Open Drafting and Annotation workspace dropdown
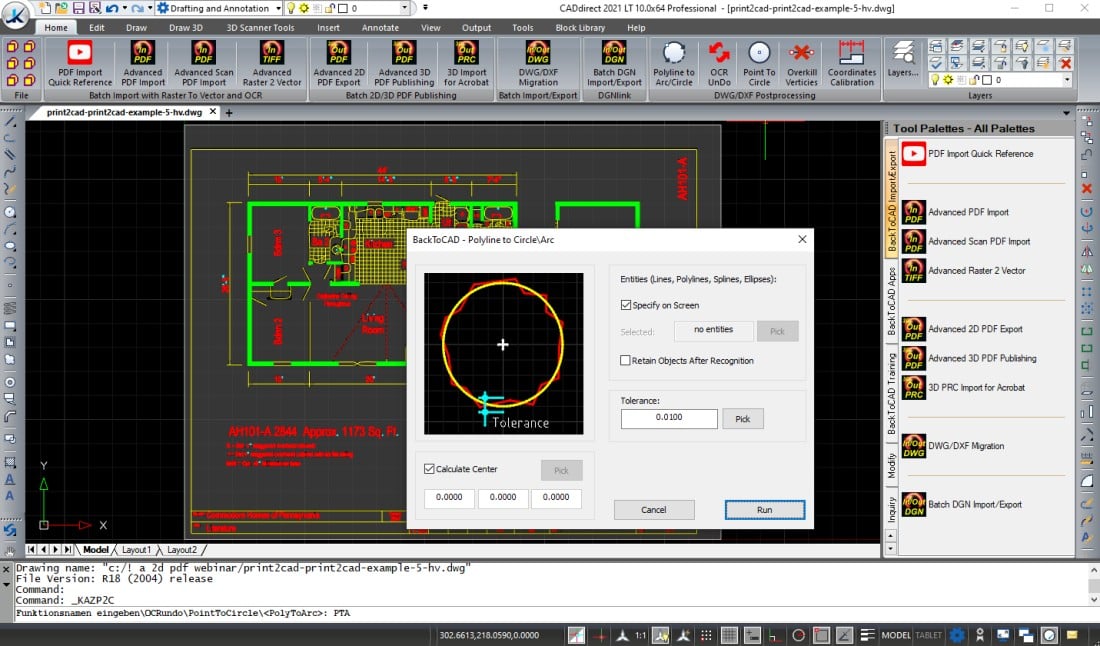 pyautogui.click(x=279, y=8)
